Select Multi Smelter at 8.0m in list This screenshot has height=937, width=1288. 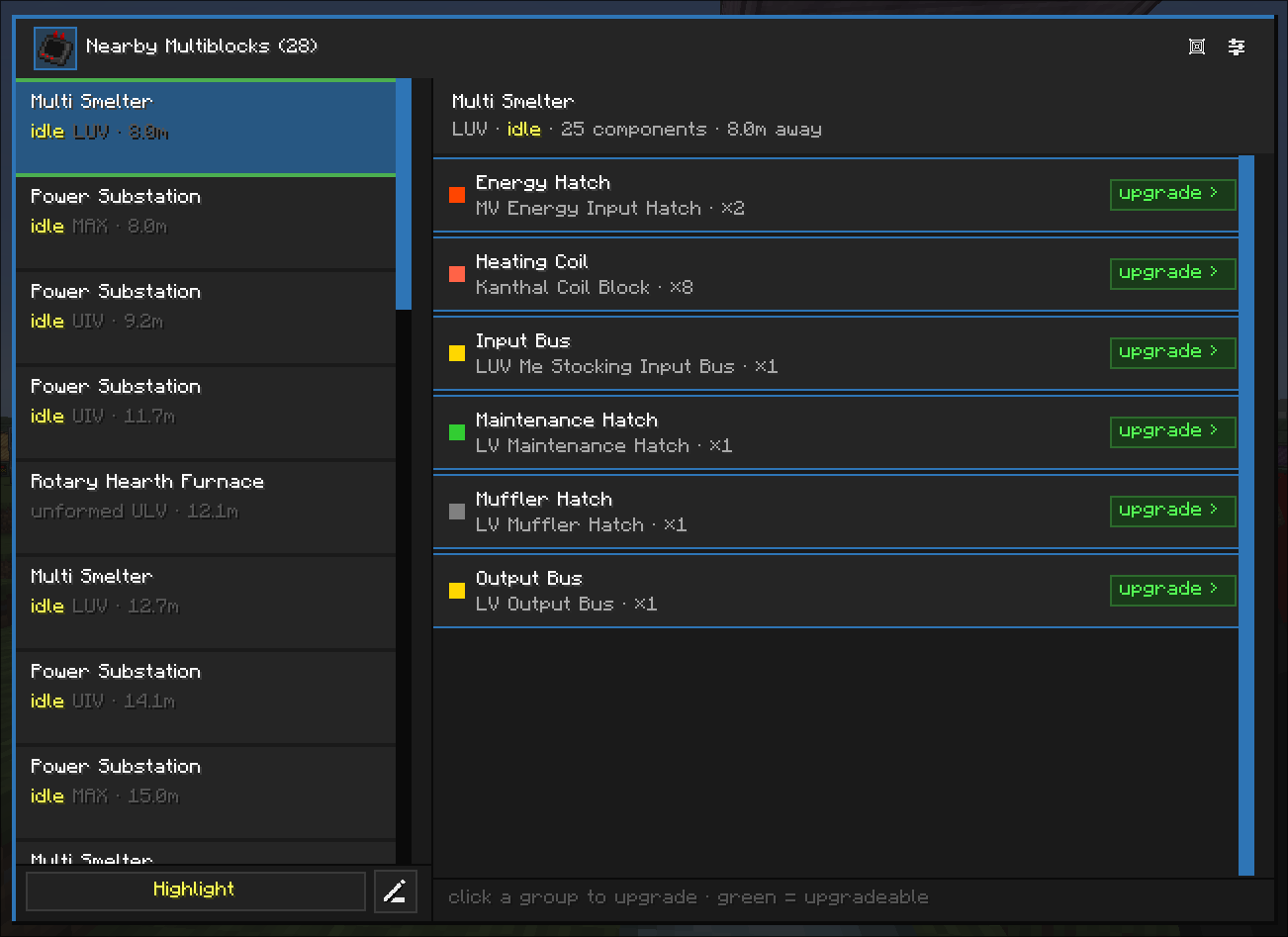point(206,128)
